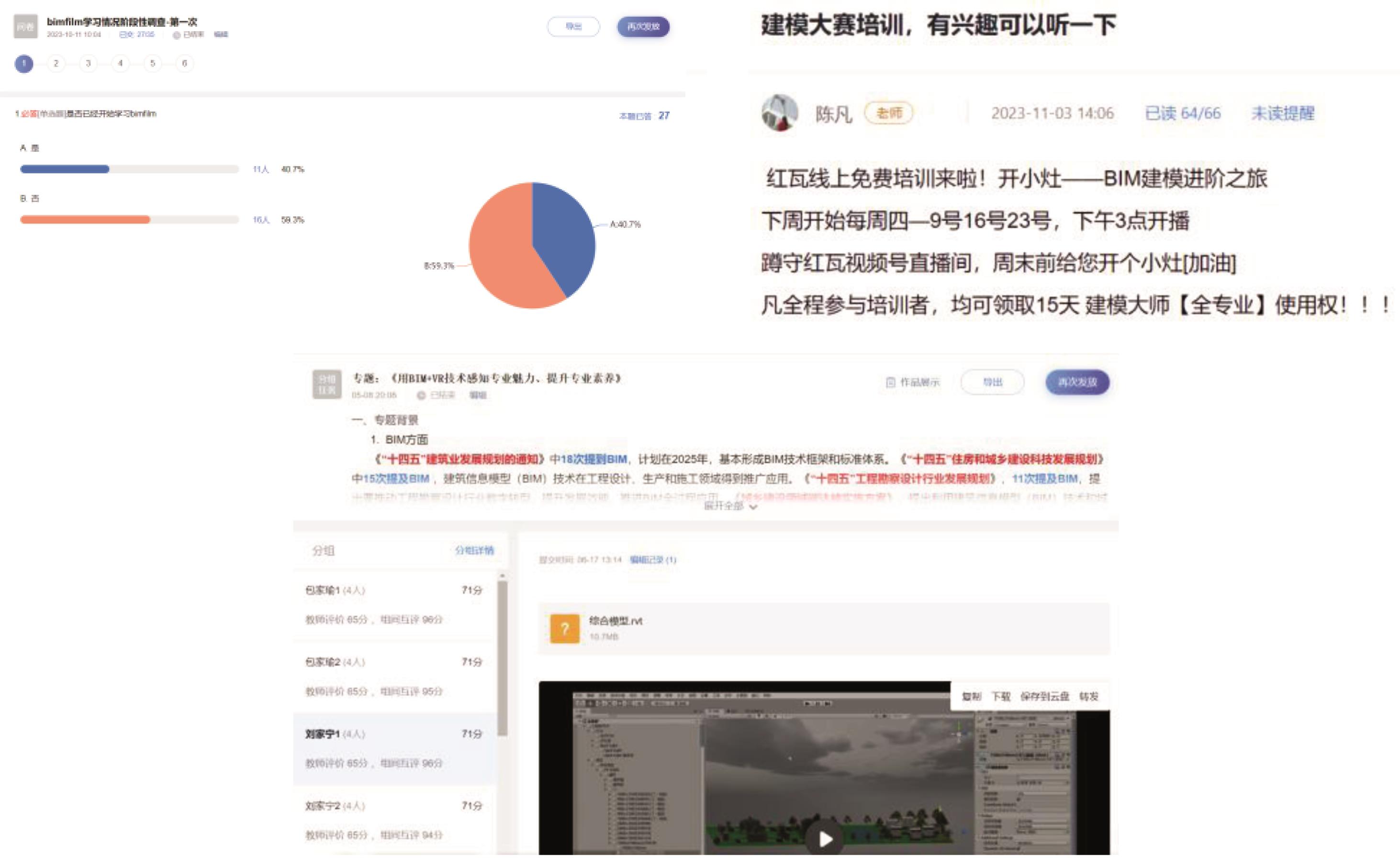
Task: Click the orange unknown-file icon for 综合模型.rvt
Action: pos(565,629)
